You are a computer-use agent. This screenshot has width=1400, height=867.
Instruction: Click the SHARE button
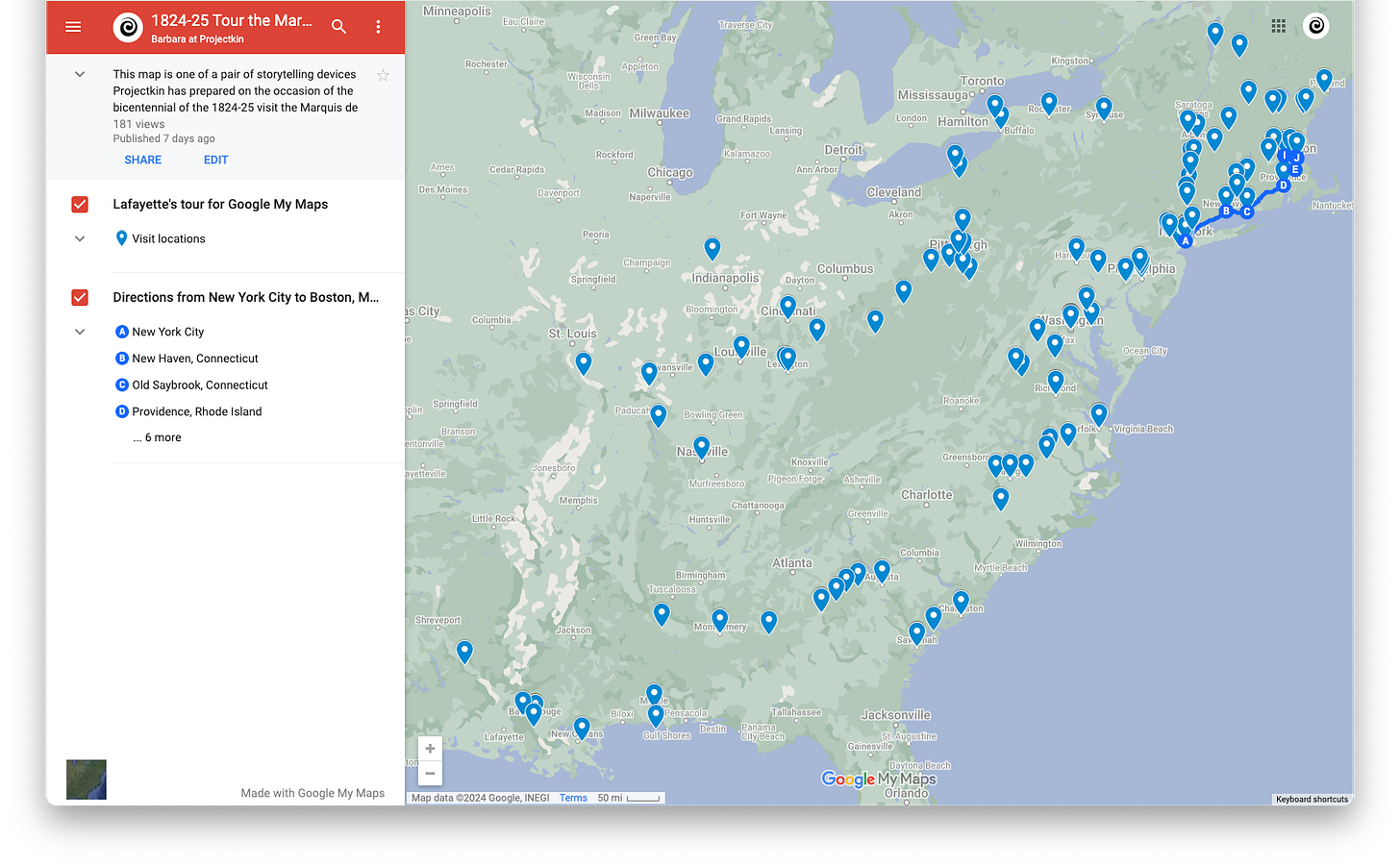(143, 160)
